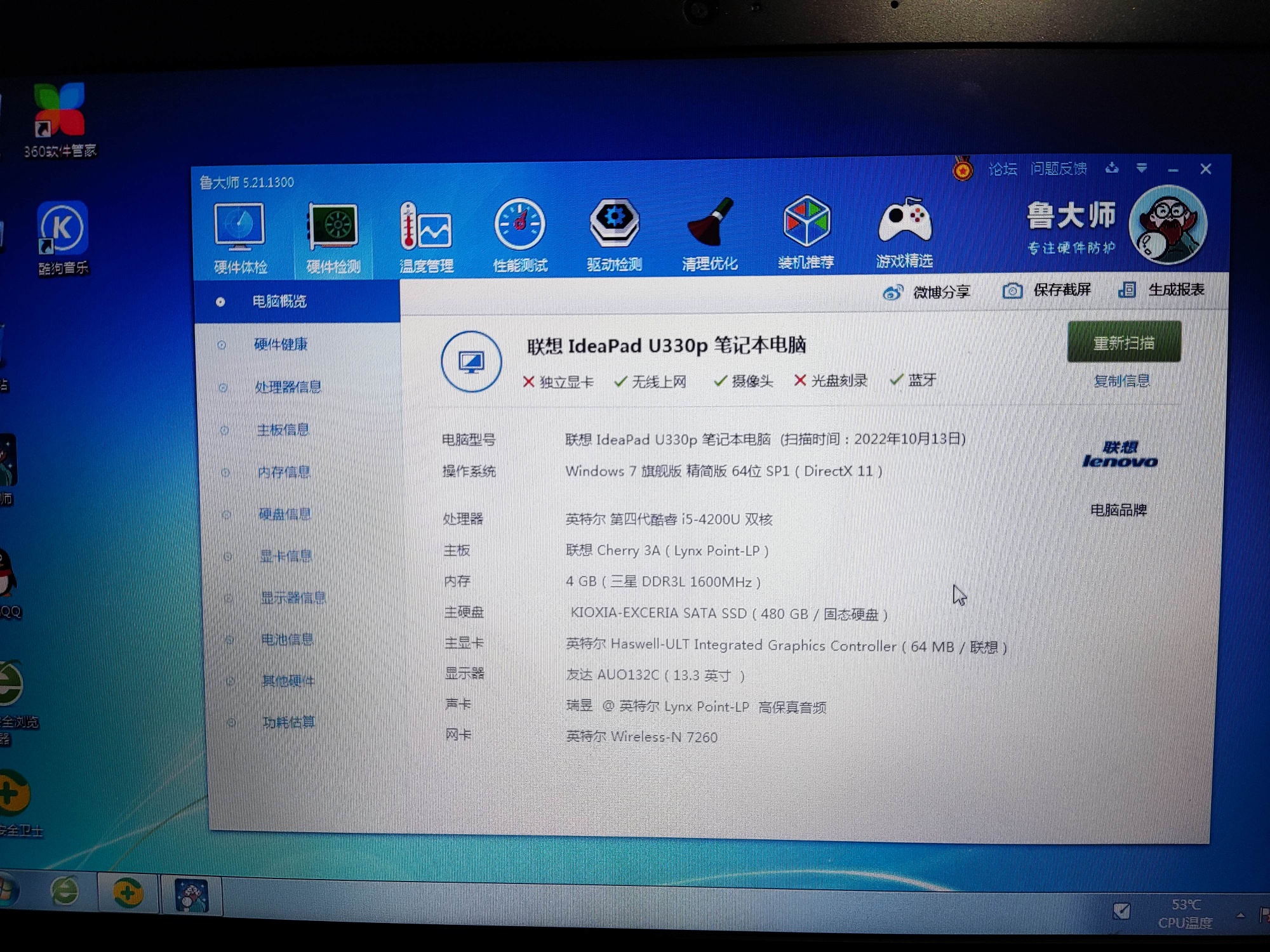1270x952 pixels.
Task: Open the QQ desktop shortcut
Action: 10,583
